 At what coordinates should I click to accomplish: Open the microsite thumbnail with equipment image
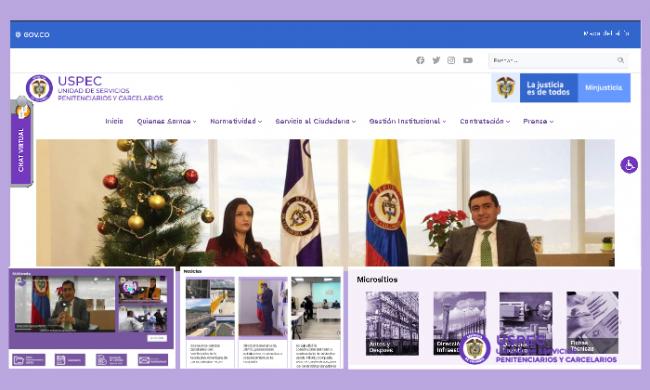coord(526,323)
